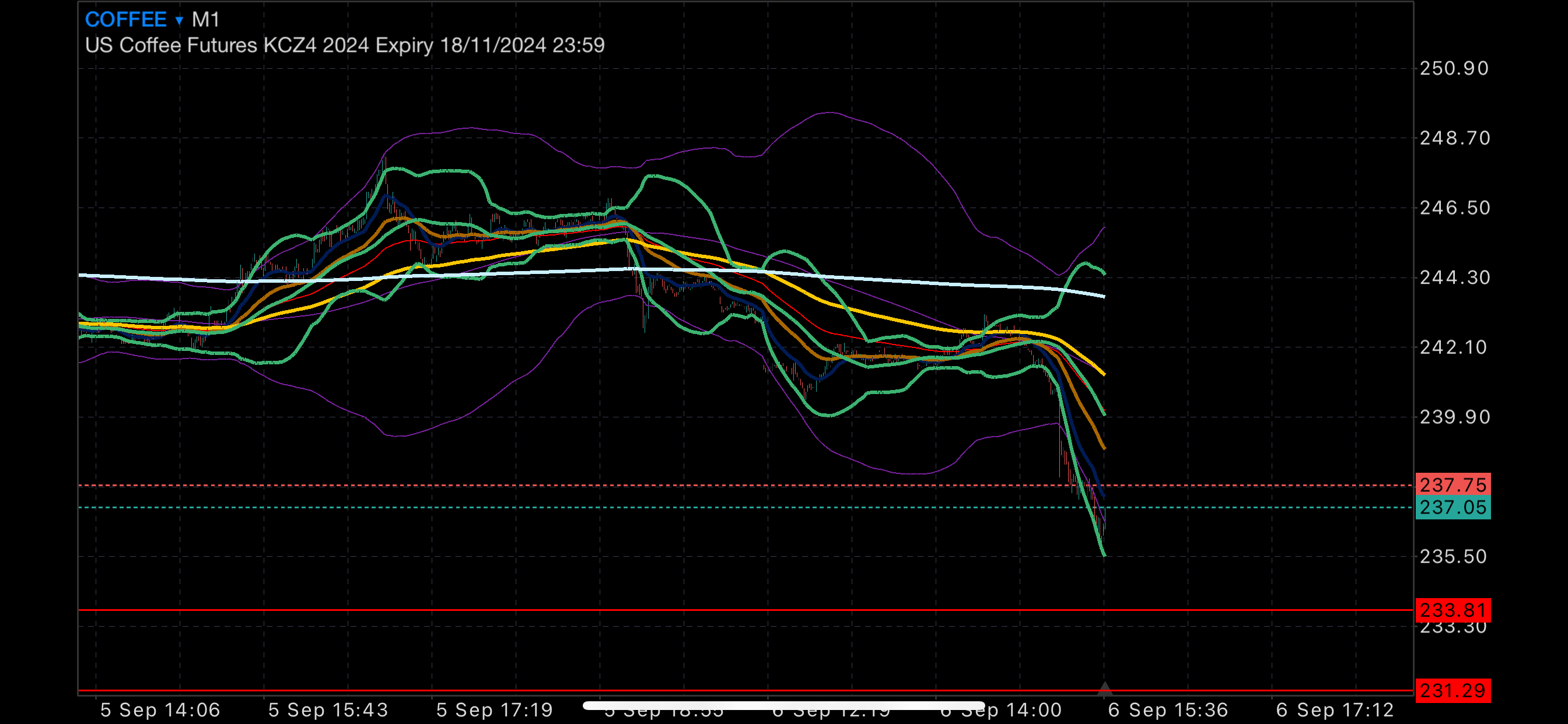Tap the 244.30 price axis label
The height and width of the screenshot is (724, 1568).
(1454, 277)
